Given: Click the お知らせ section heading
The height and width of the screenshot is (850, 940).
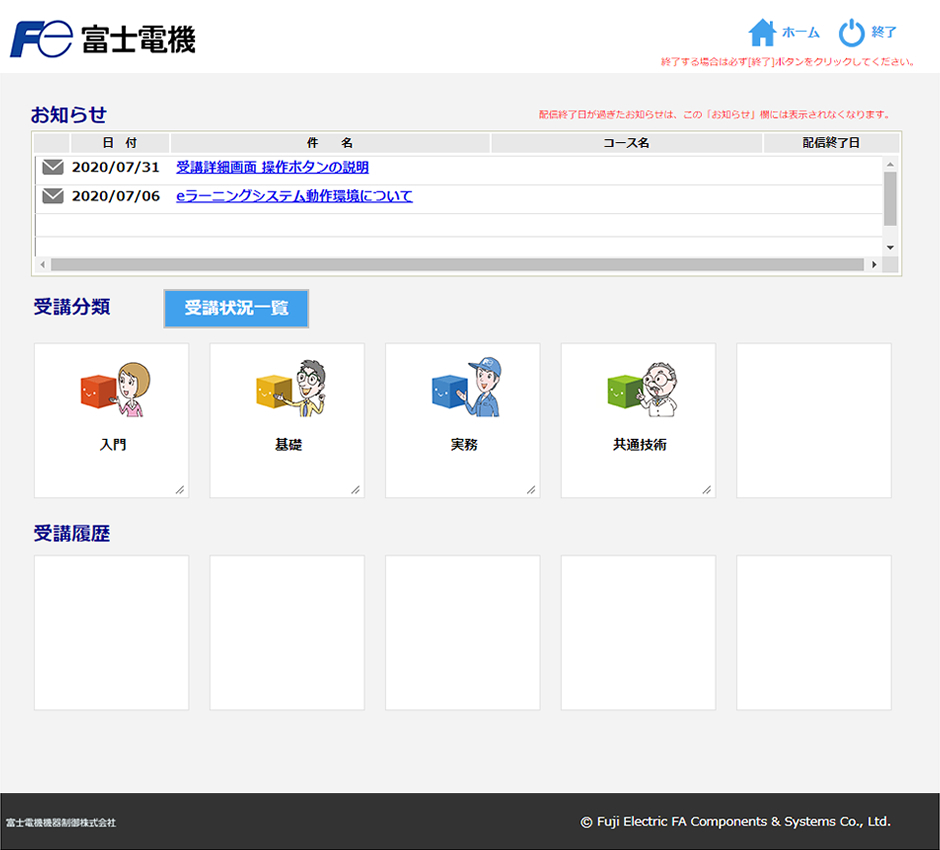Looking at the screenshot, I should coord(69,114).
